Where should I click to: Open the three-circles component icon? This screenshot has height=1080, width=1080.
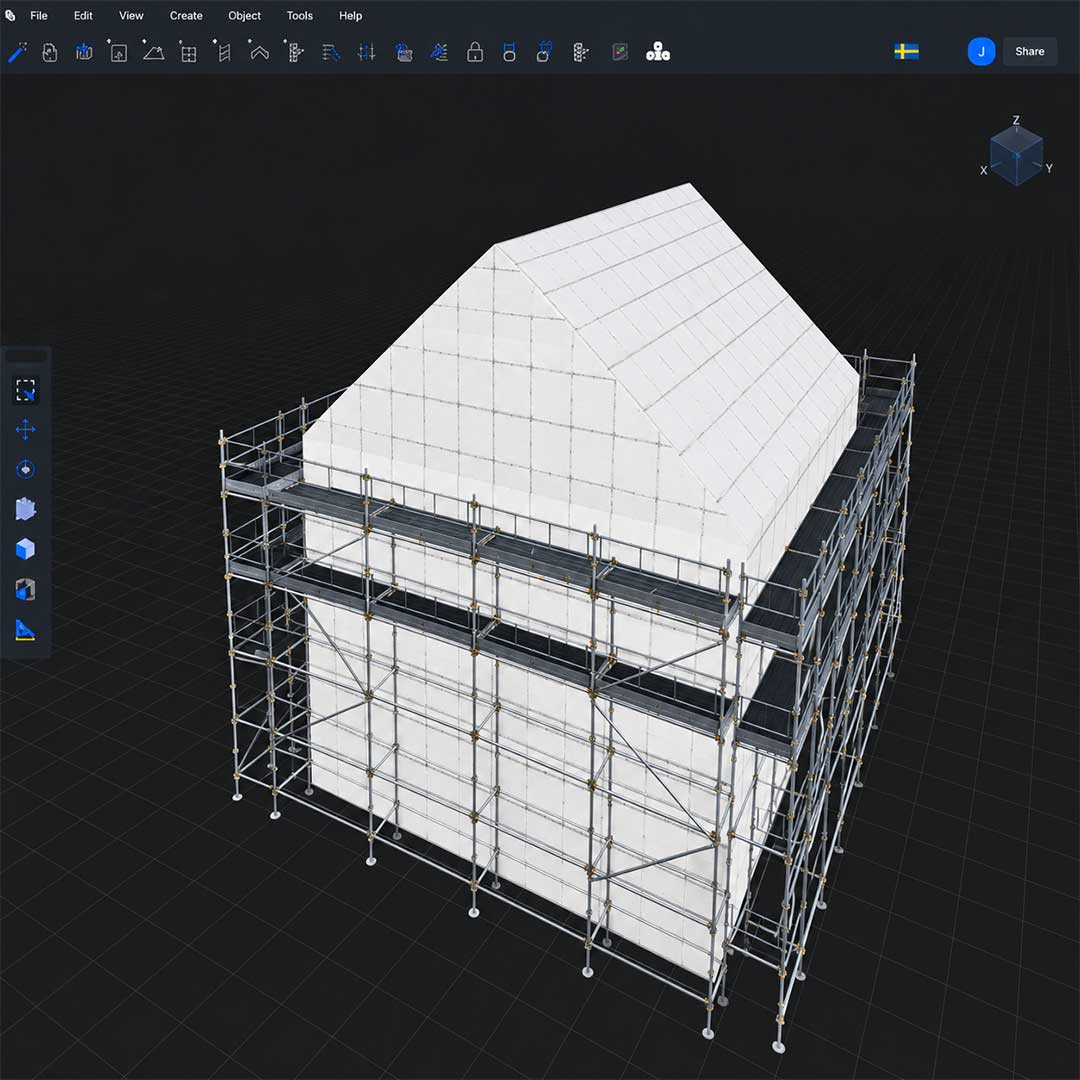(658, 52)
